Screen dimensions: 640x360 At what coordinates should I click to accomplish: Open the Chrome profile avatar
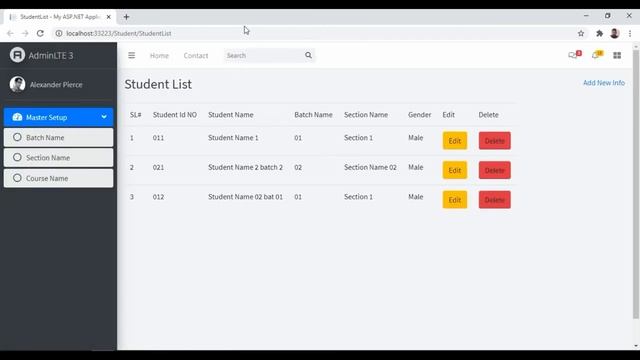pyautogui.click(x=615, y=33)
